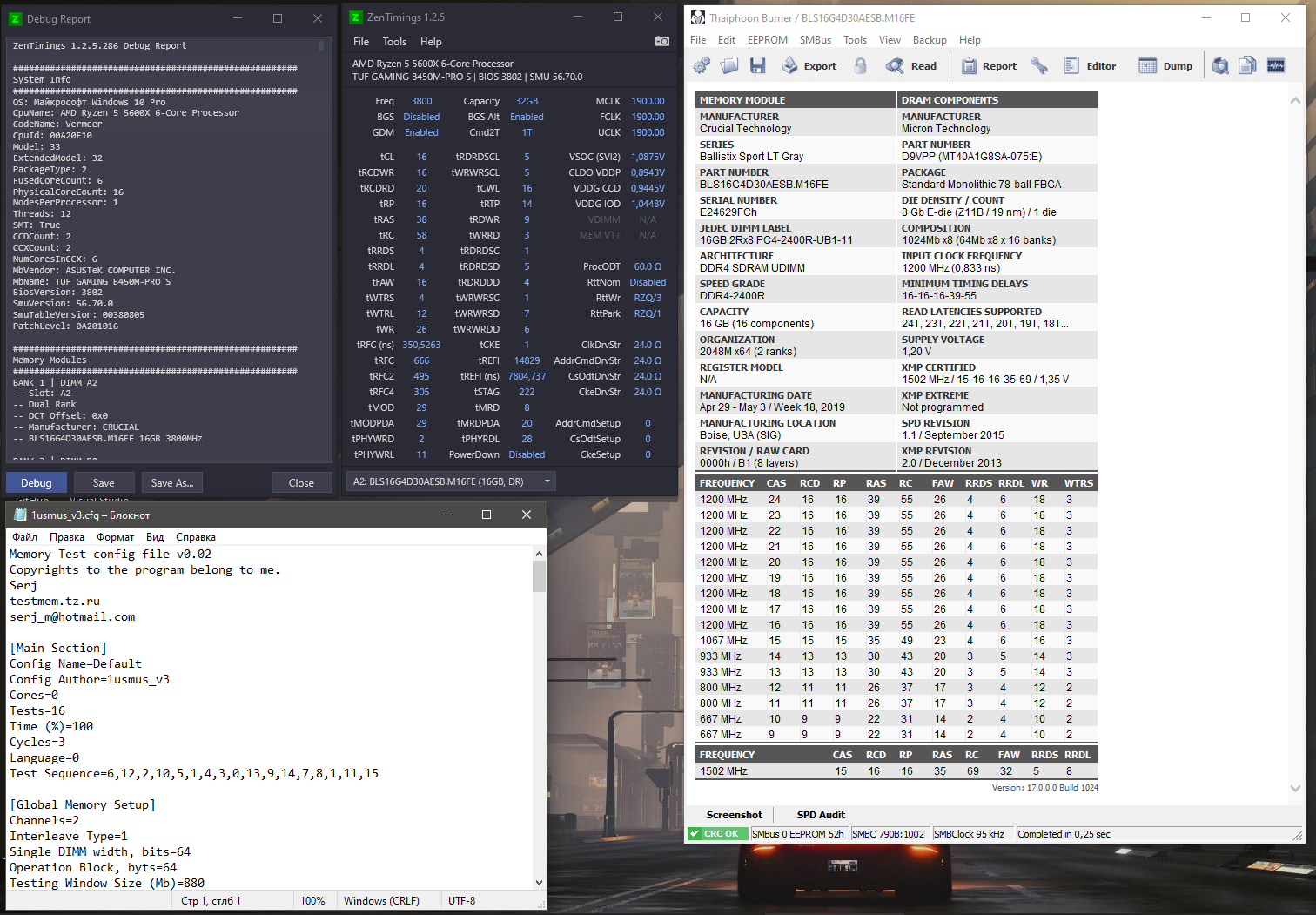The width and height of the screenshot is (1316, 915).
Task: Open the SMBus menu in Thaiphoon Burner
Action: 816,40
